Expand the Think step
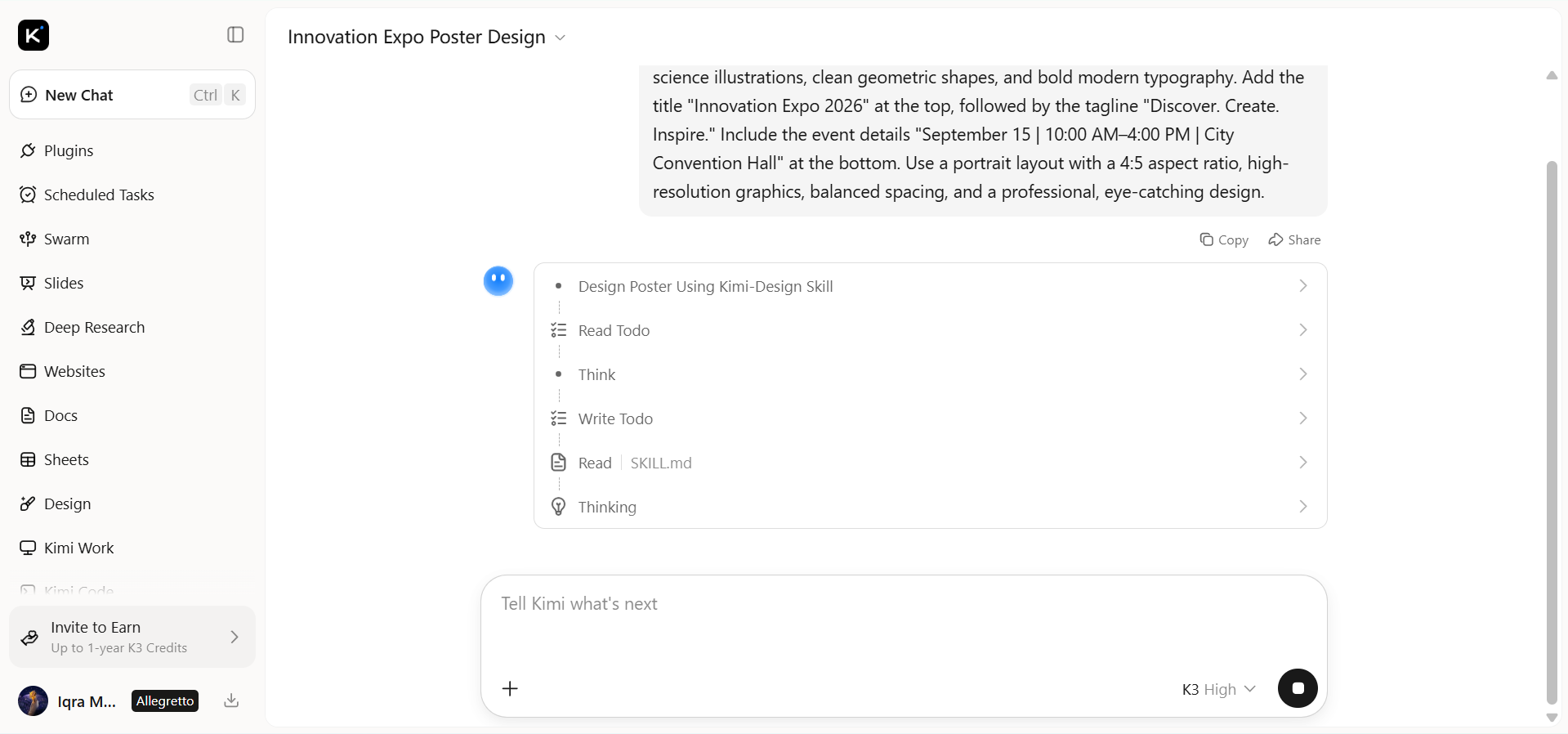 [x=930, y=374]
